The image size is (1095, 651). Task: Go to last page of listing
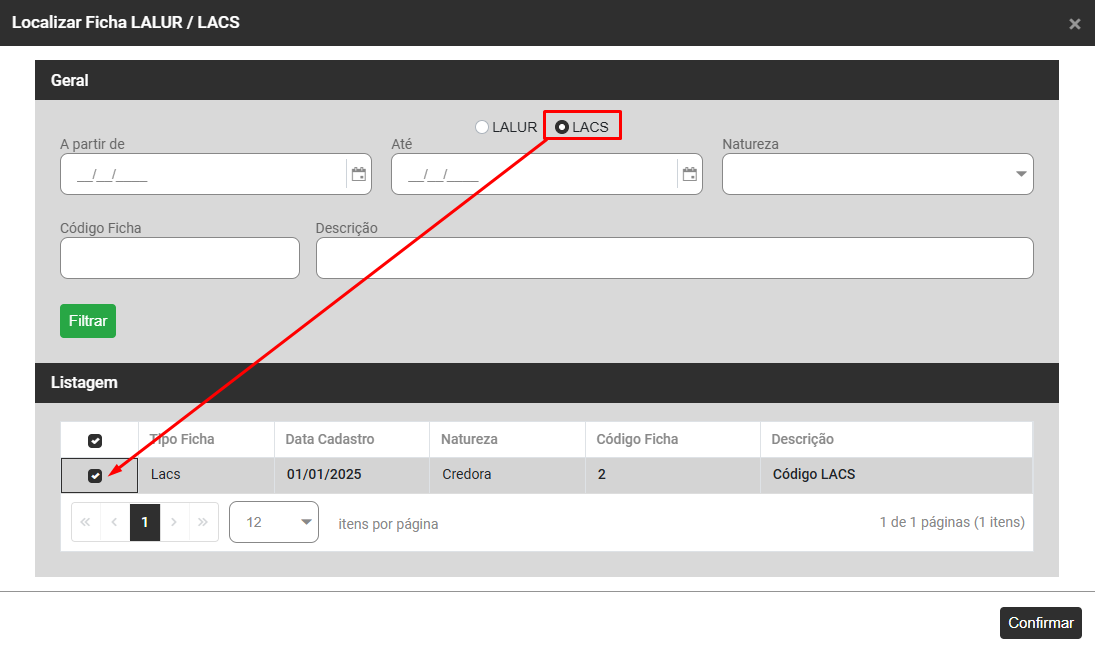click(x=203, y=522)
